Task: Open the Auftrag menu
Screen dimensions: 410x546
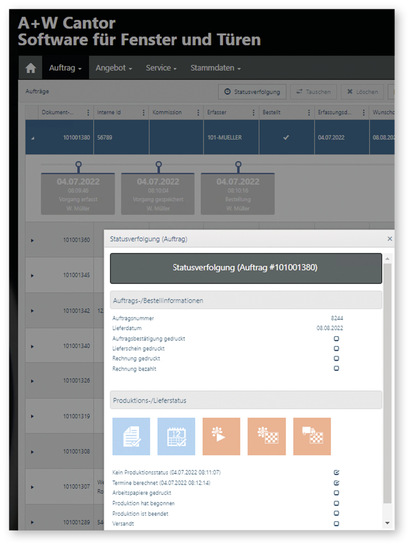Action: point(65,68)
